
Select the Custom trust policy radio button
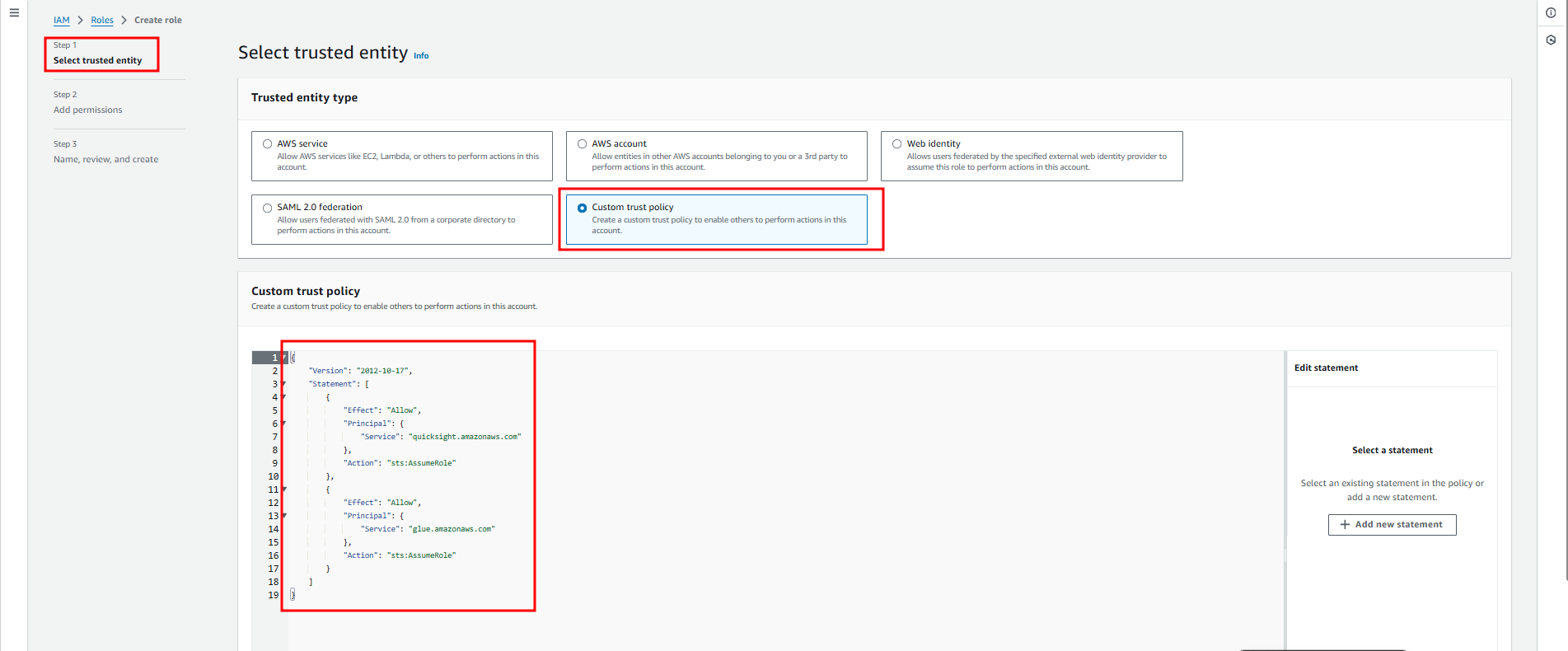[x=582, y=208]
